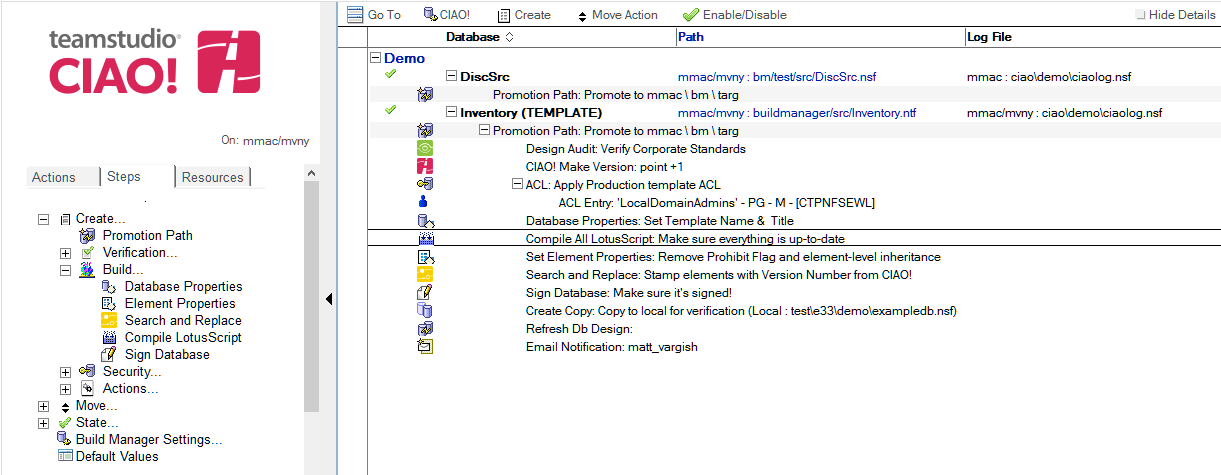Select Search and Replace in Steps tree
Viewport: 1221px width, 475px height.
coord(183,320)
